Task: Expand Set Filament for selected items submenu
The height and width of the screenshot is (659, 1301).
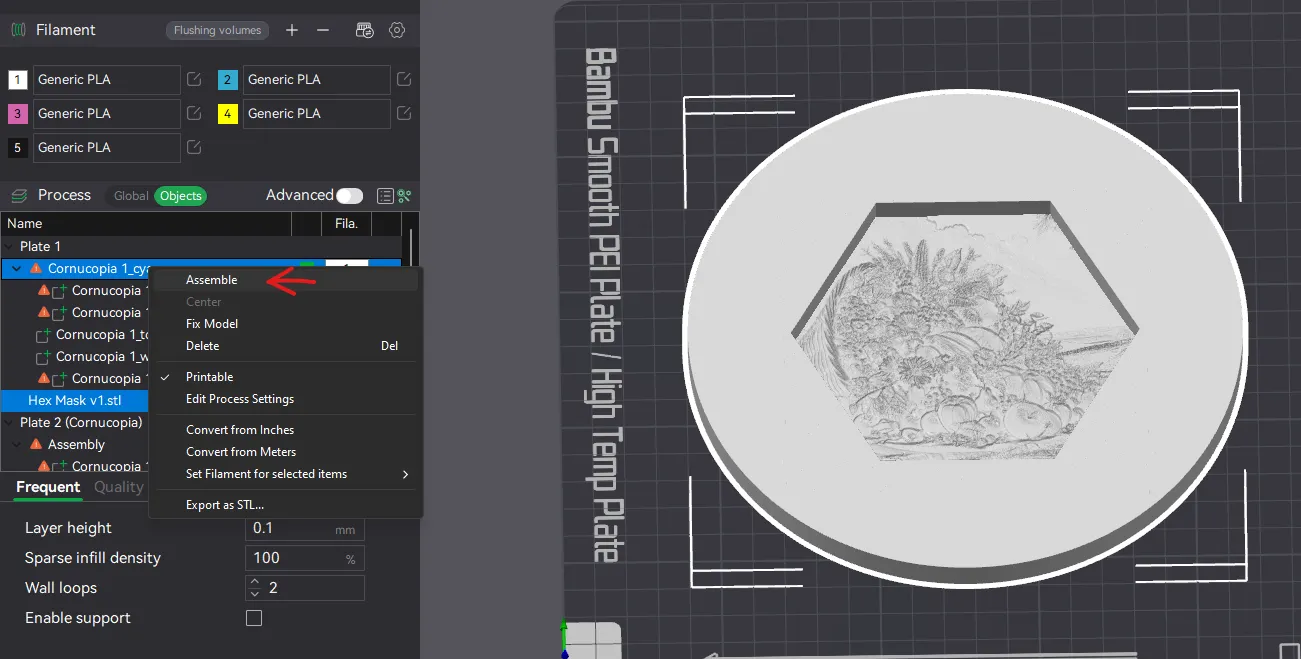Action: (x=285, y=474)
